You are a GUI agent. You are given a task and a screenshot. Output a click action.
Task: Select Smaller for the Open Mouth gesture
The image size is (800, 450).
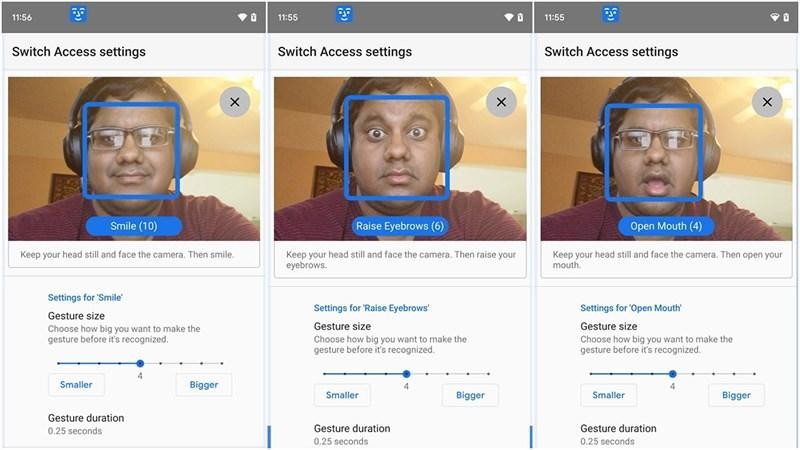pos(608,395)
